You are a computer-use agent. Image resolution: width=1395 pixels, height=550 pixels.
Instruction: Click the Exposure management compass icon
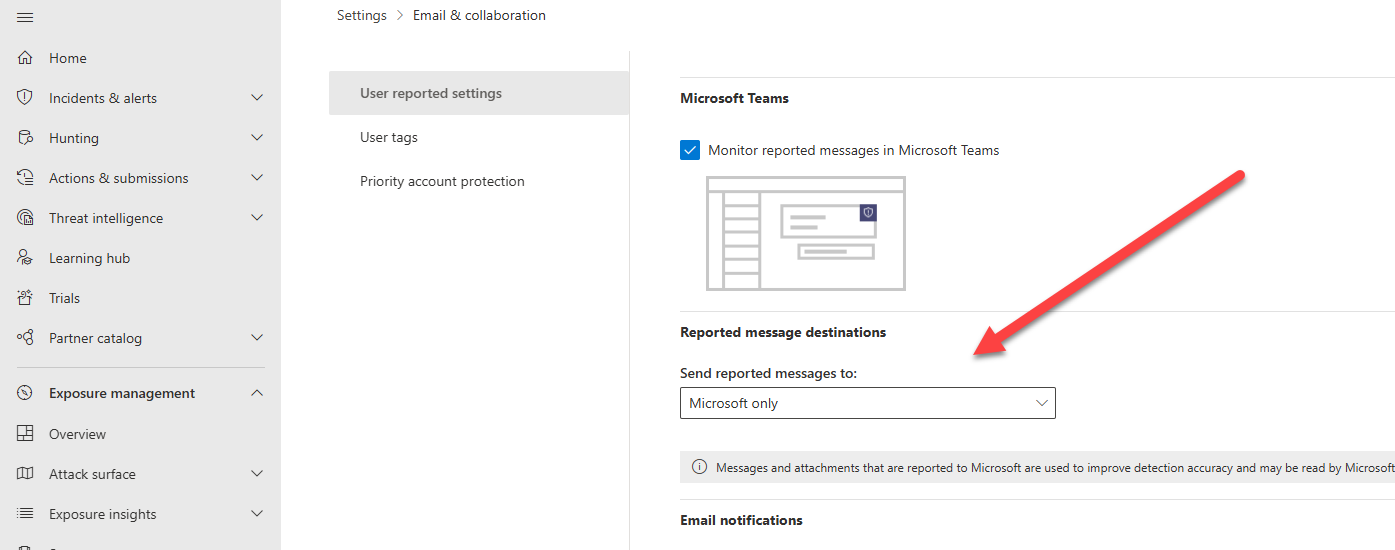pyautogui.click(x=25, y=393)
